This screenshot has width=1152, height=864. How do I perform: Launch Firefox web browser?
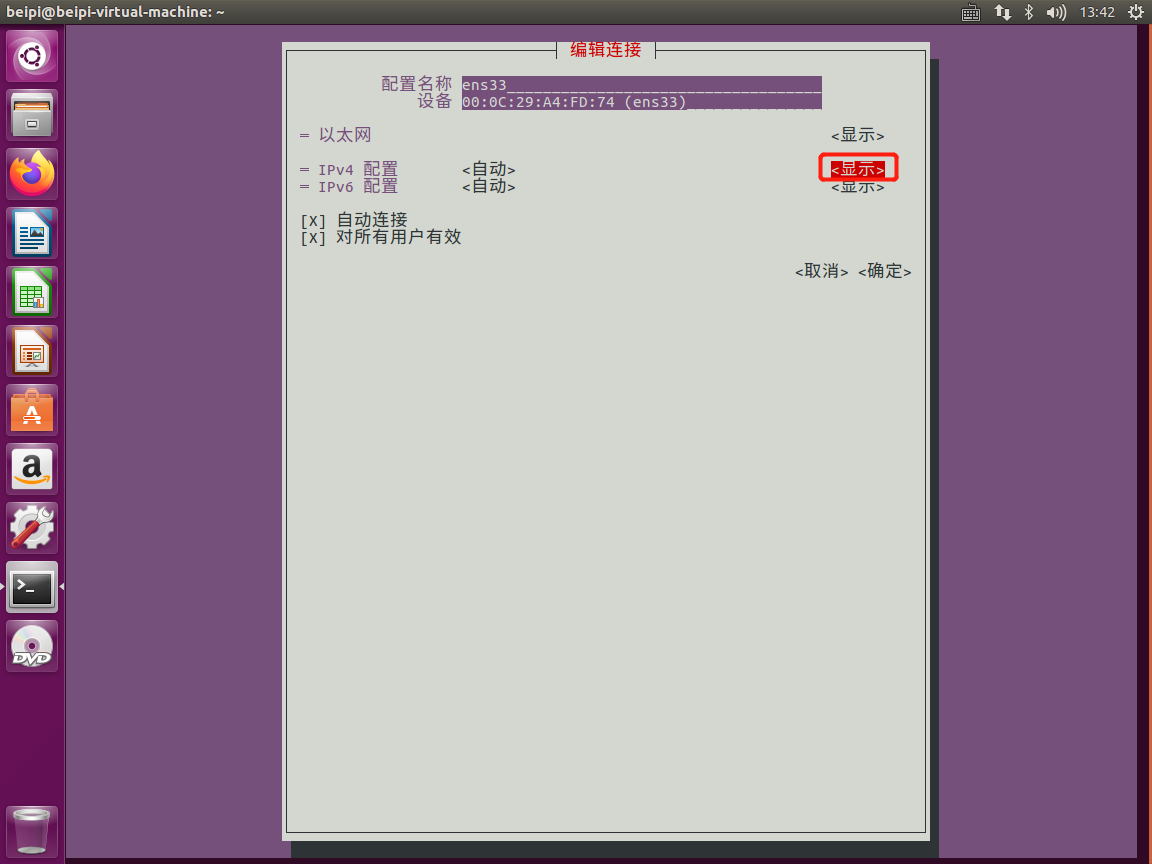32,174
